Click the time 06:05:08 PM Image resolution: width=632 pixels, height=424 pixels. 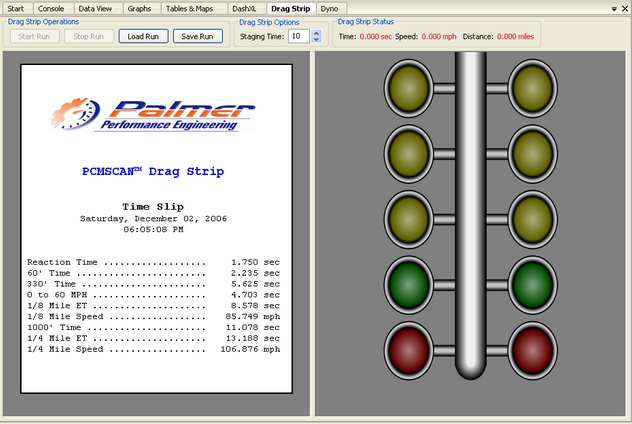pos(153,230)
